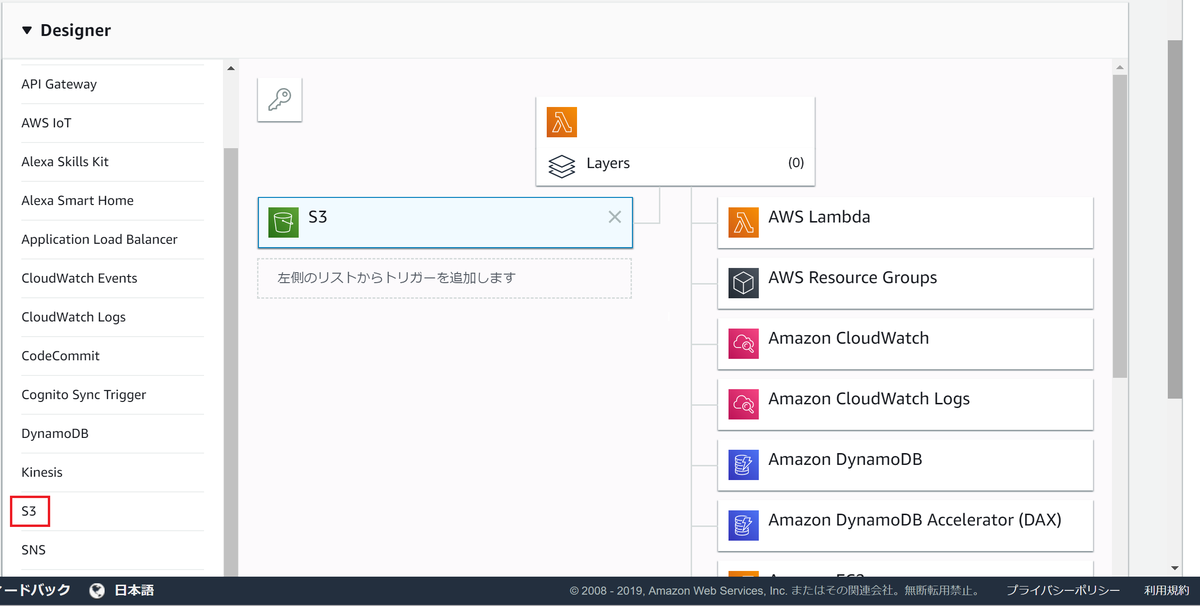Select S3 in the trigger list
This screenshot has height=606, width=1200.
pyautogui.click(x=29, y=512)
